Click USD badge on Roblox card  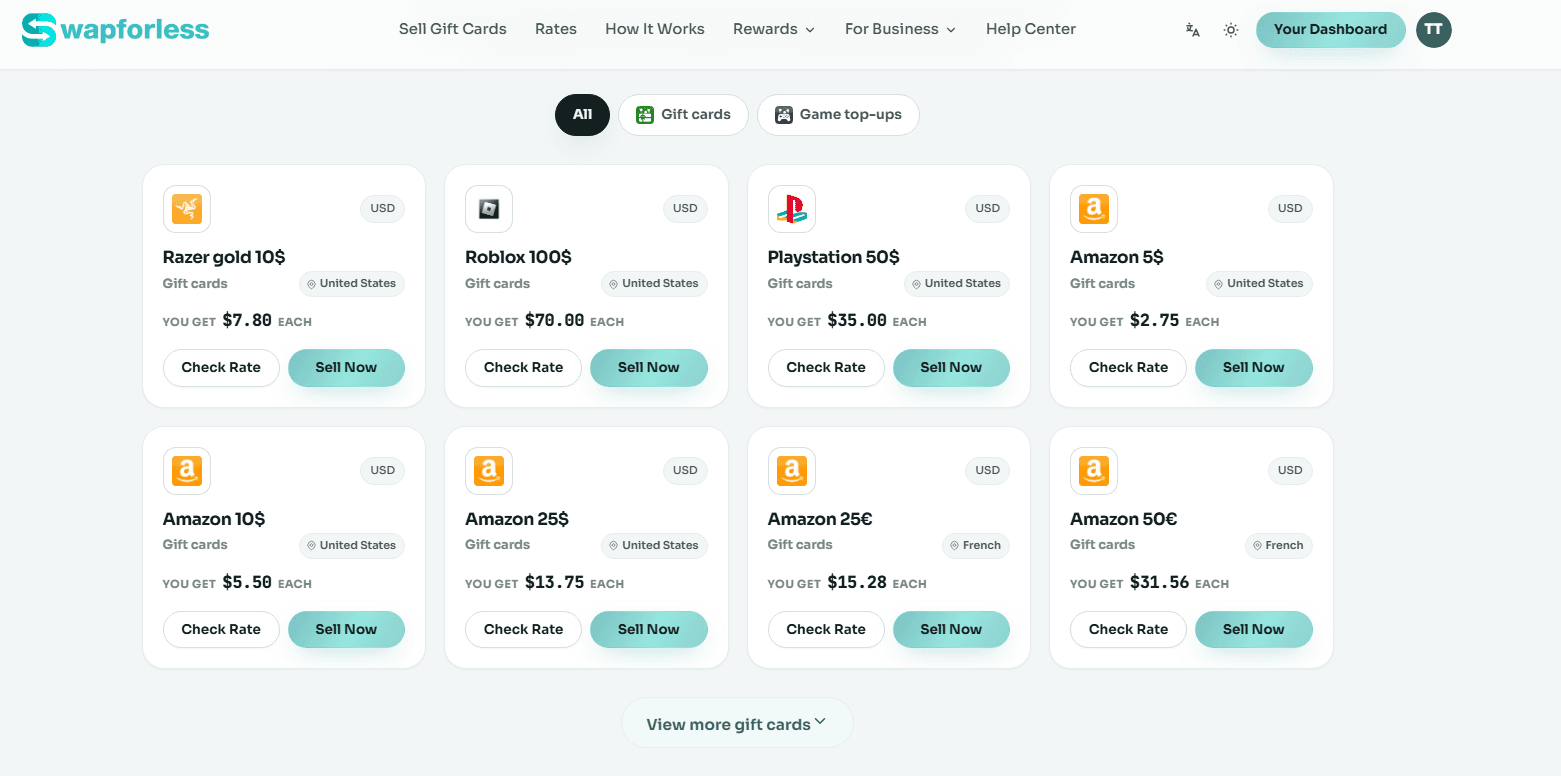[685, 209]
